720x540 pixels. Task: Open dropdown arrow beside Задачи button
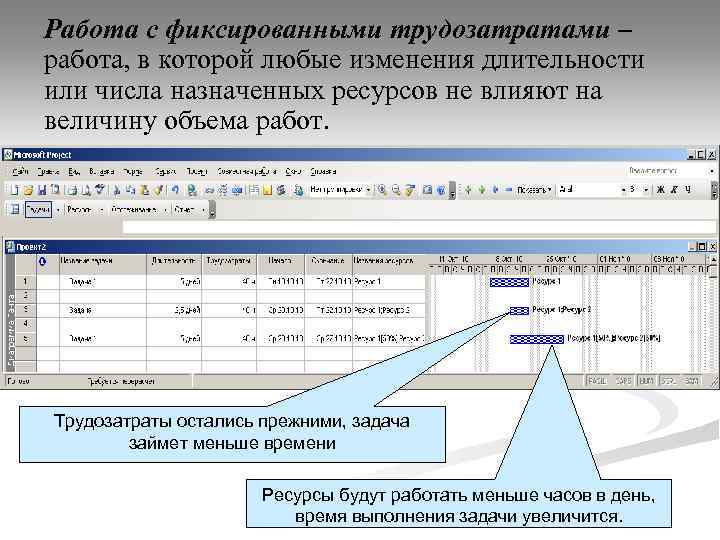[x=58, y=210]
